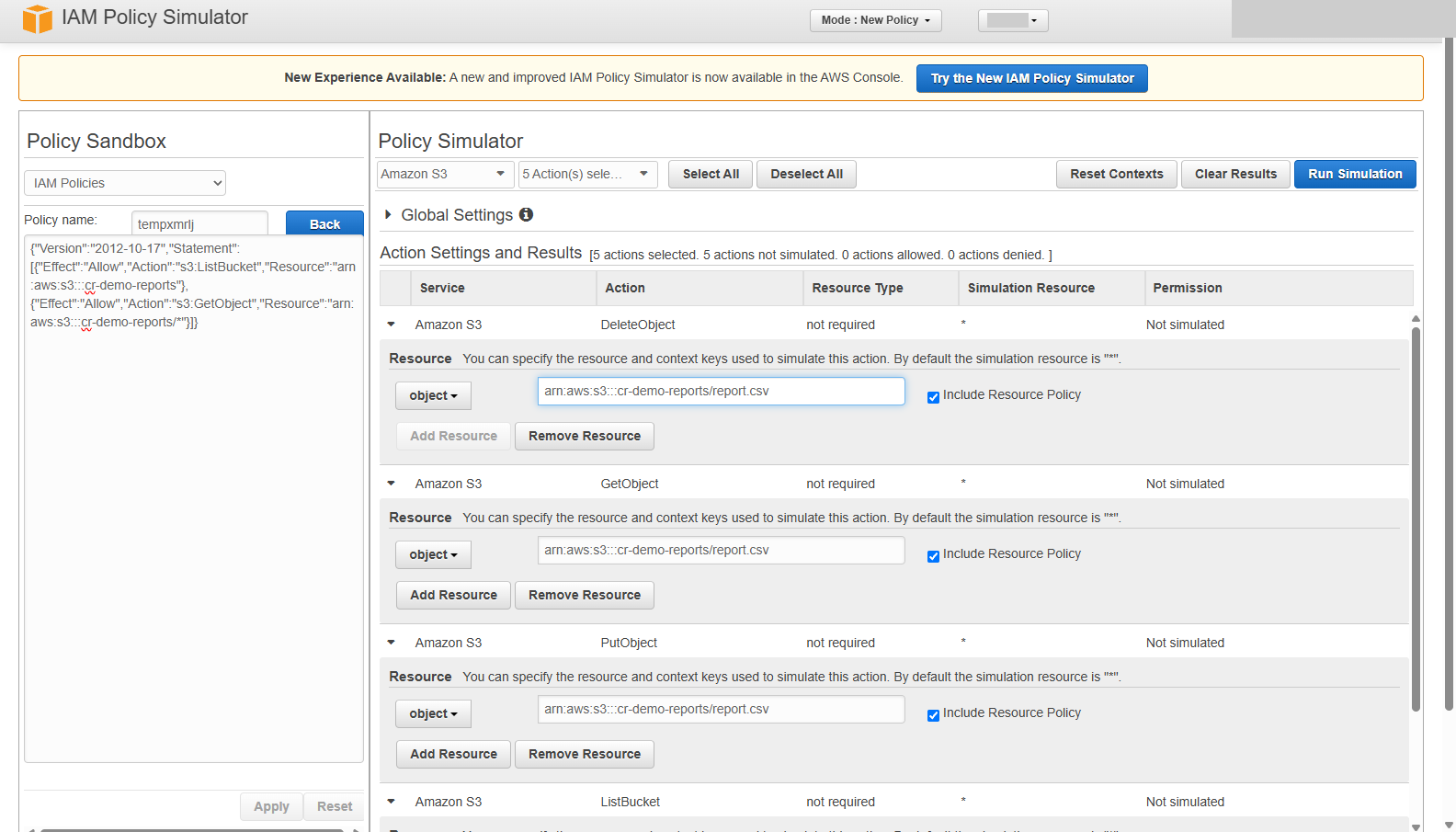Click the DeleteObject resource ARN field
Viewport: 1456px width, 832px height.
tap(721, 391)
